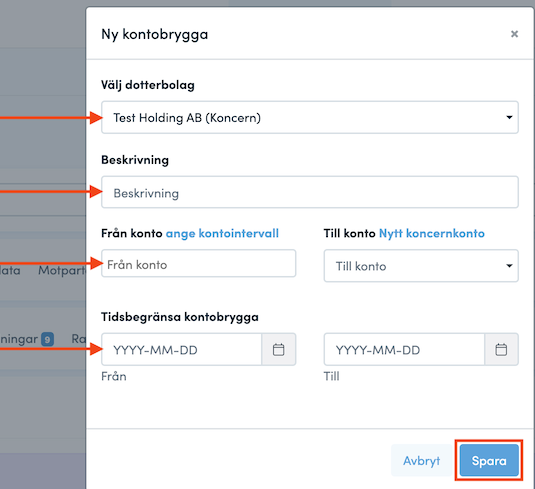
Task: Open the Nytt koncernkonto link
Action: pos(432,233)
